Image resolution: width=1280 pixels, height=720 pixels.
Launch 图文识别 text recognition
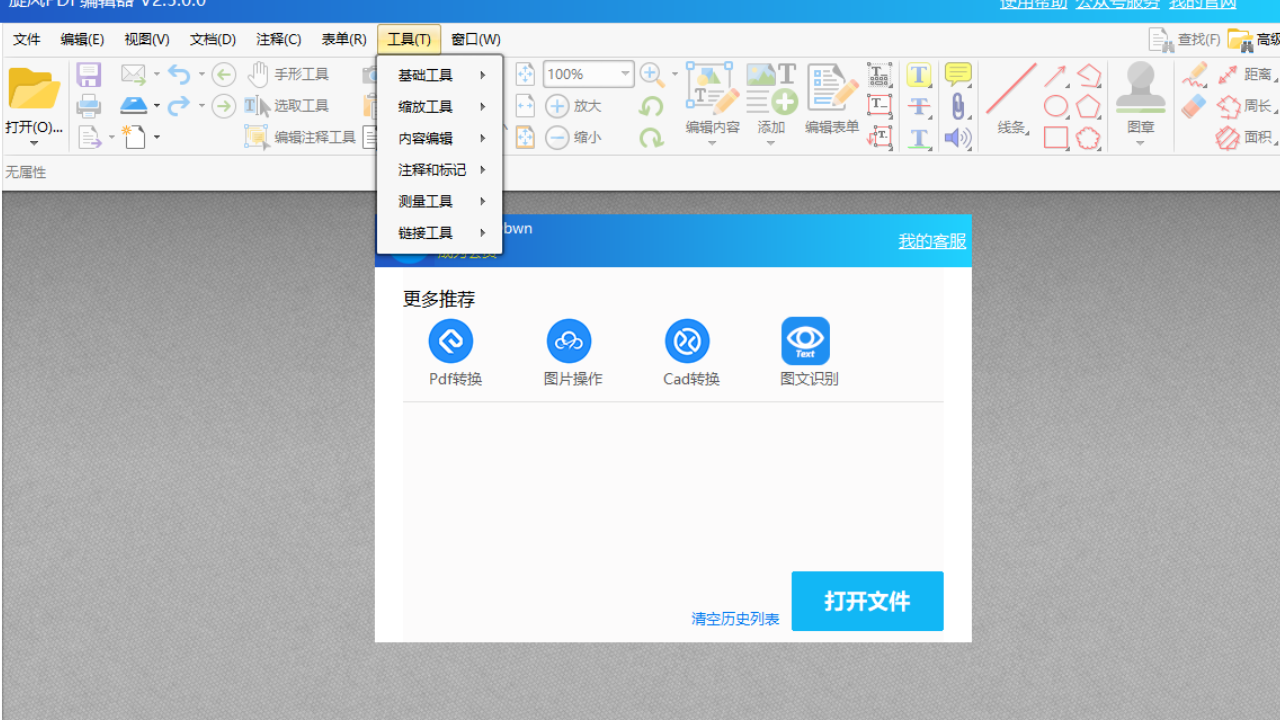click(x=806, y=340)
